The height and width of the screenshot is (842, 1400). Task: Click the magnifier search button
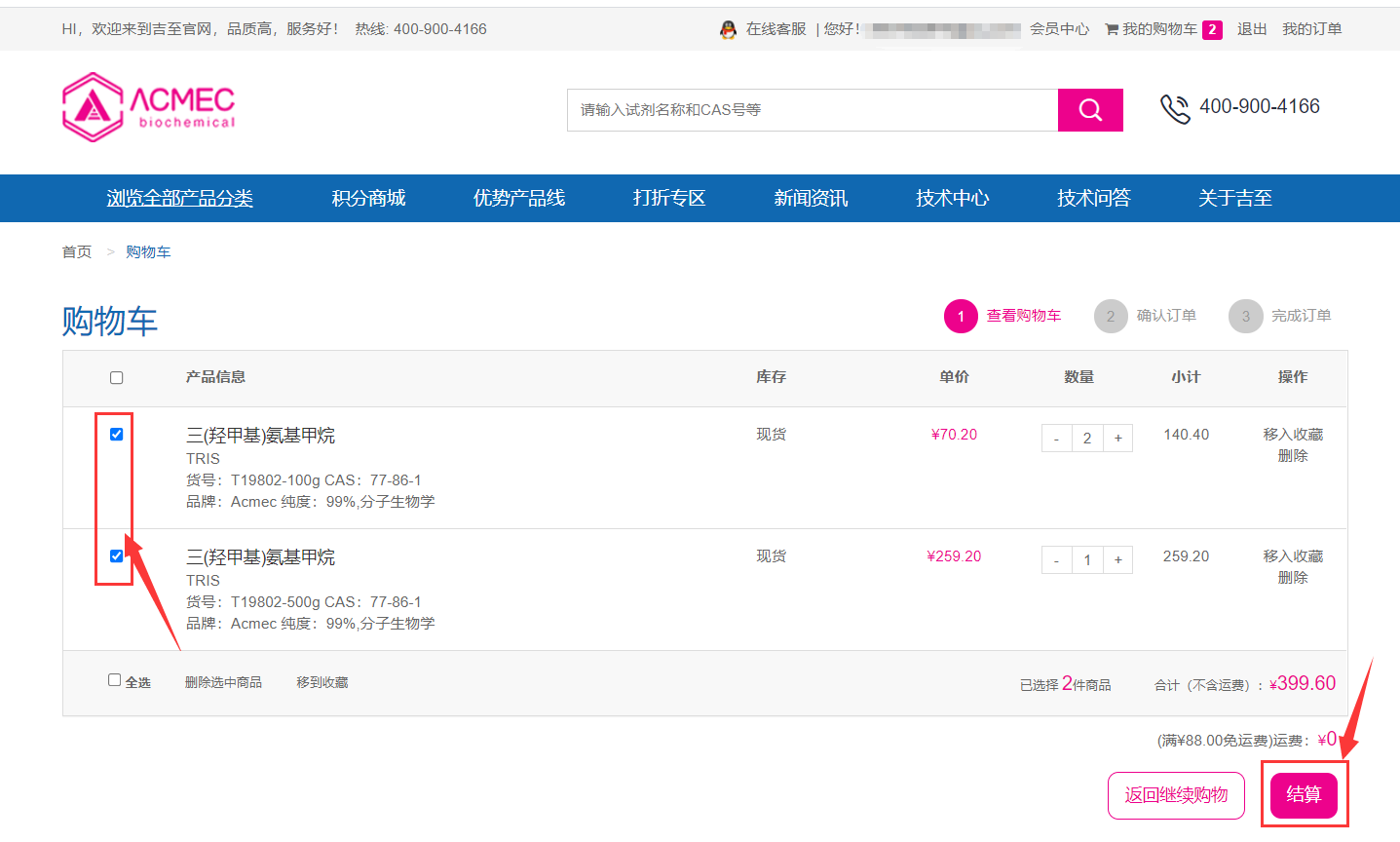click(1090, 110)
